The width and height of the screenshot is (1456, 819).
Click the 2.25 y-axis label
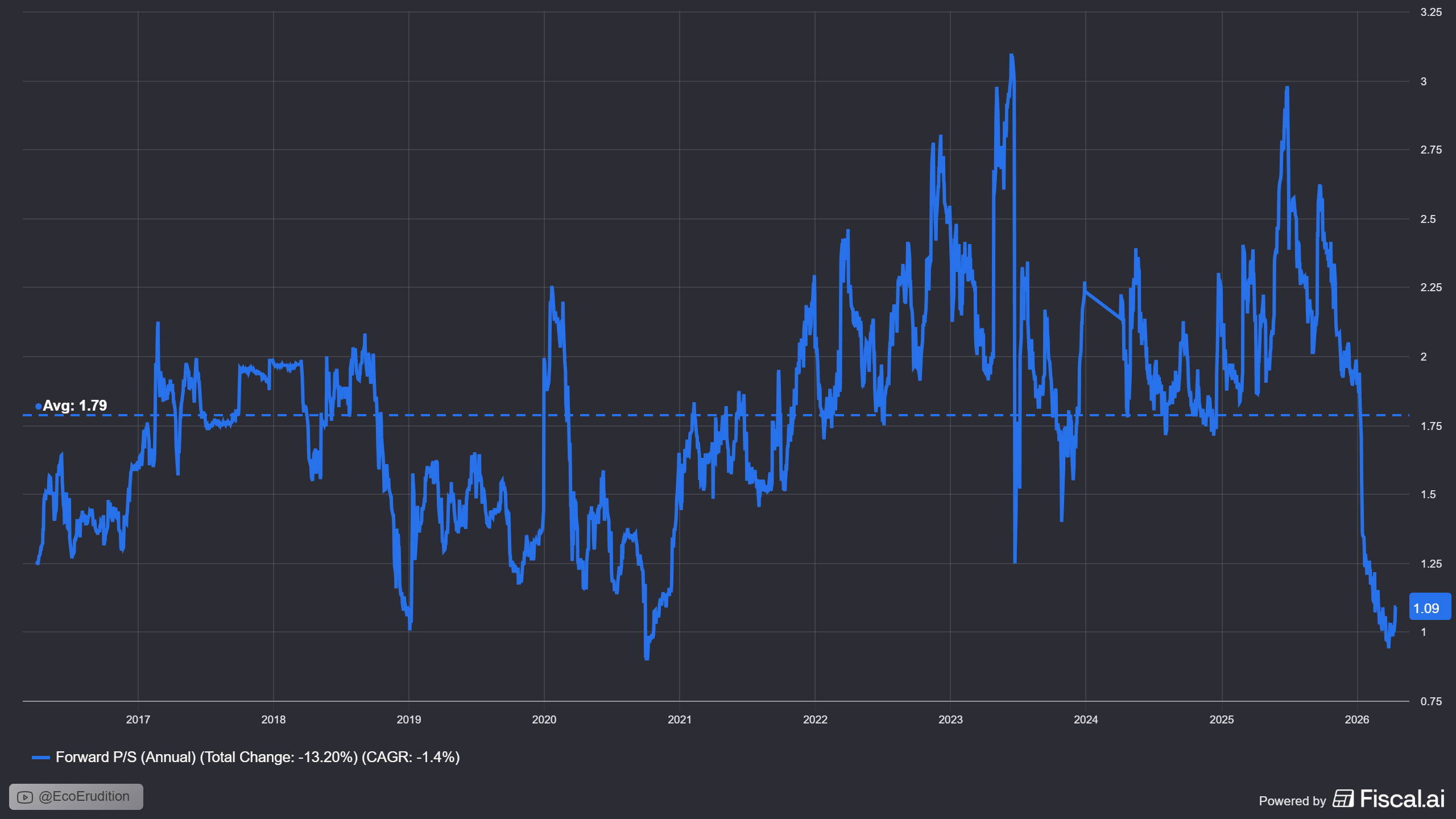1431,287
